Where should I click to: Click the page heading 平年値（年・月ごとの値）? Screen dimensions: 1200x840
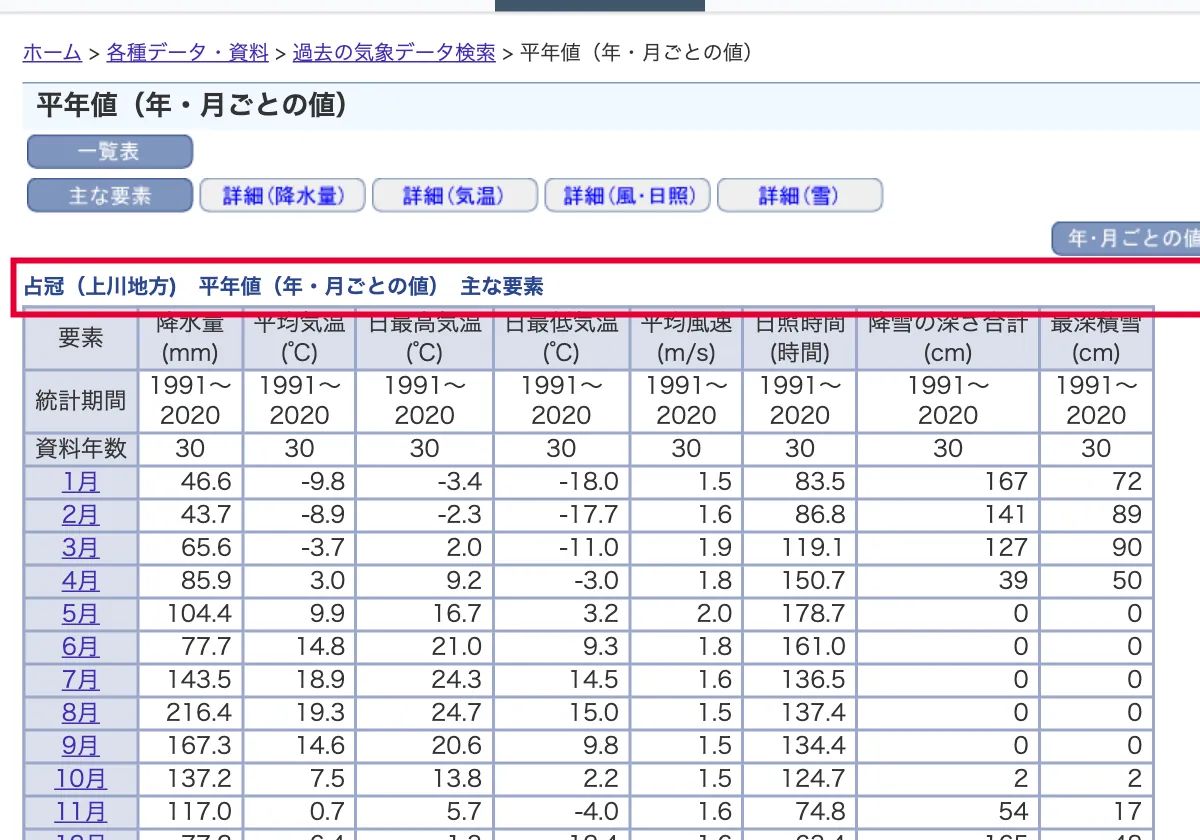(192, 105)
